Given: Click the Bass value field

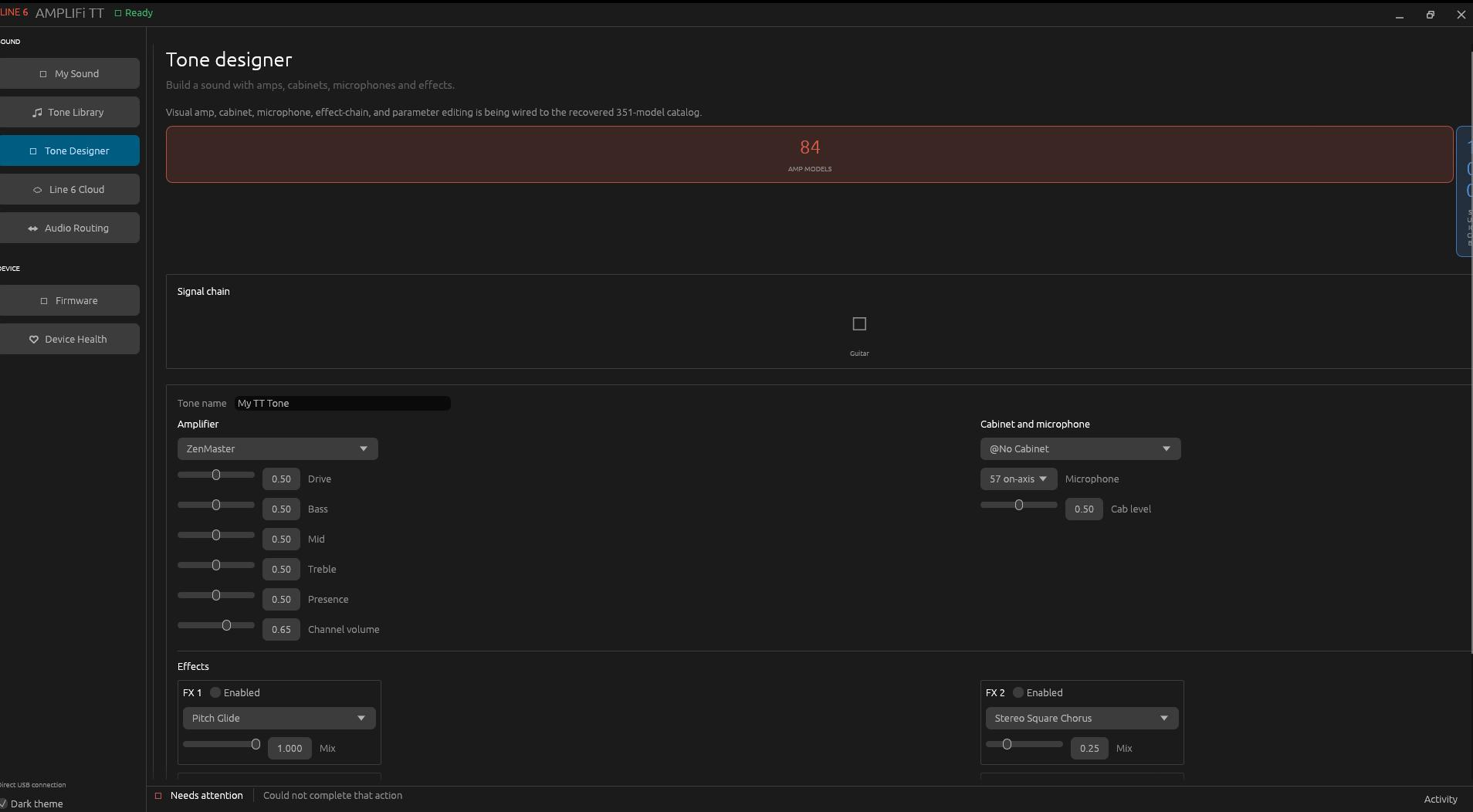Looking at the screenshot, I should 281,509.
